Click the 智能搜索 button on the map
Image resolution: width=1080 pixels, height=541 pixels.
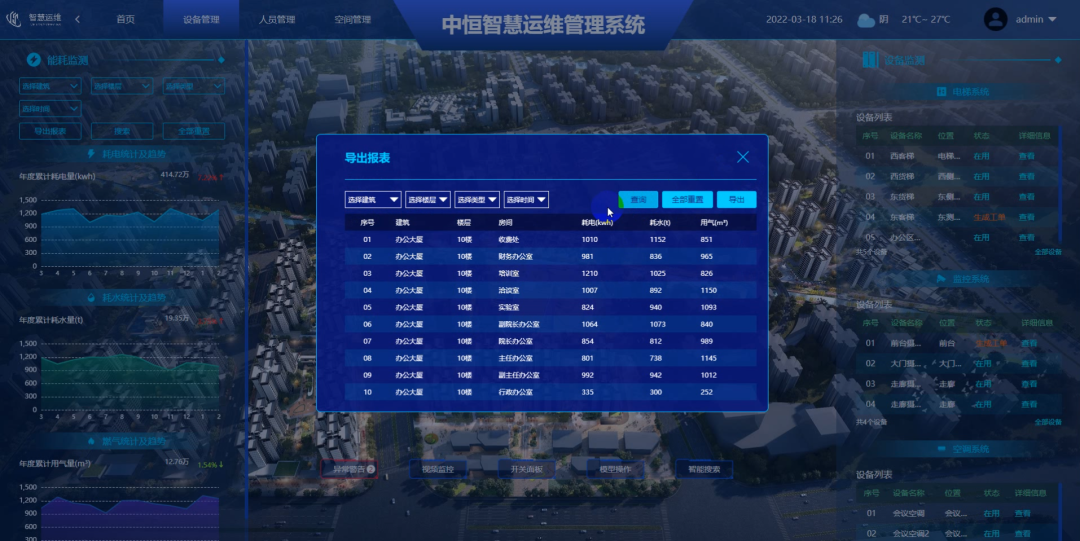704,469
